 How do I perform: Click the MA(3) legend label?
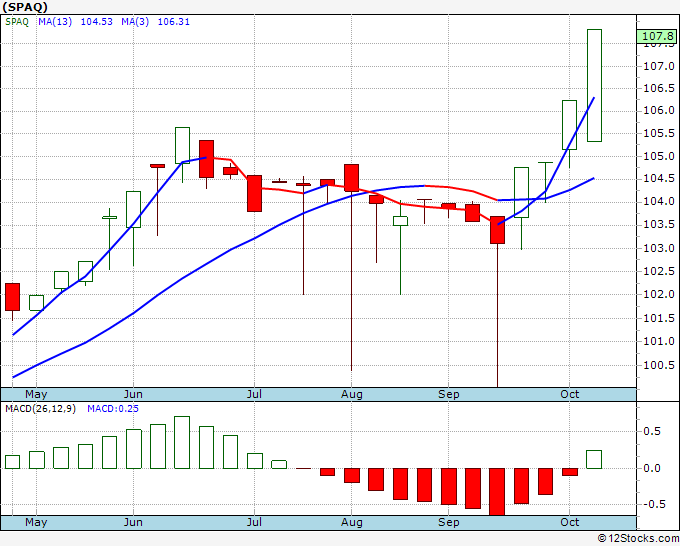coord(135,22)
